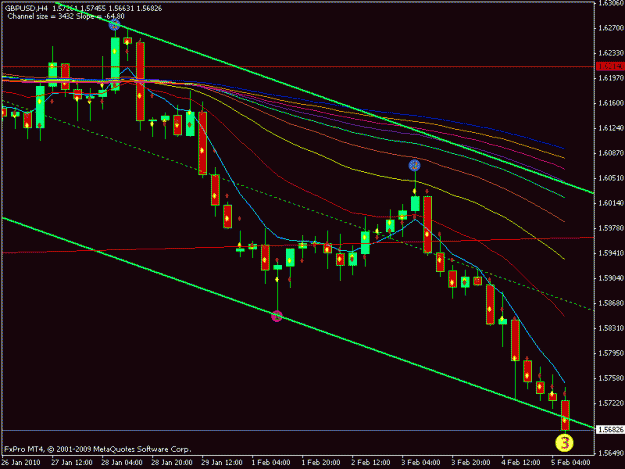Click the '2 Feb 12:00' time axis label
Viewport: 625px width, 469px height.
(x=371, y=463)
